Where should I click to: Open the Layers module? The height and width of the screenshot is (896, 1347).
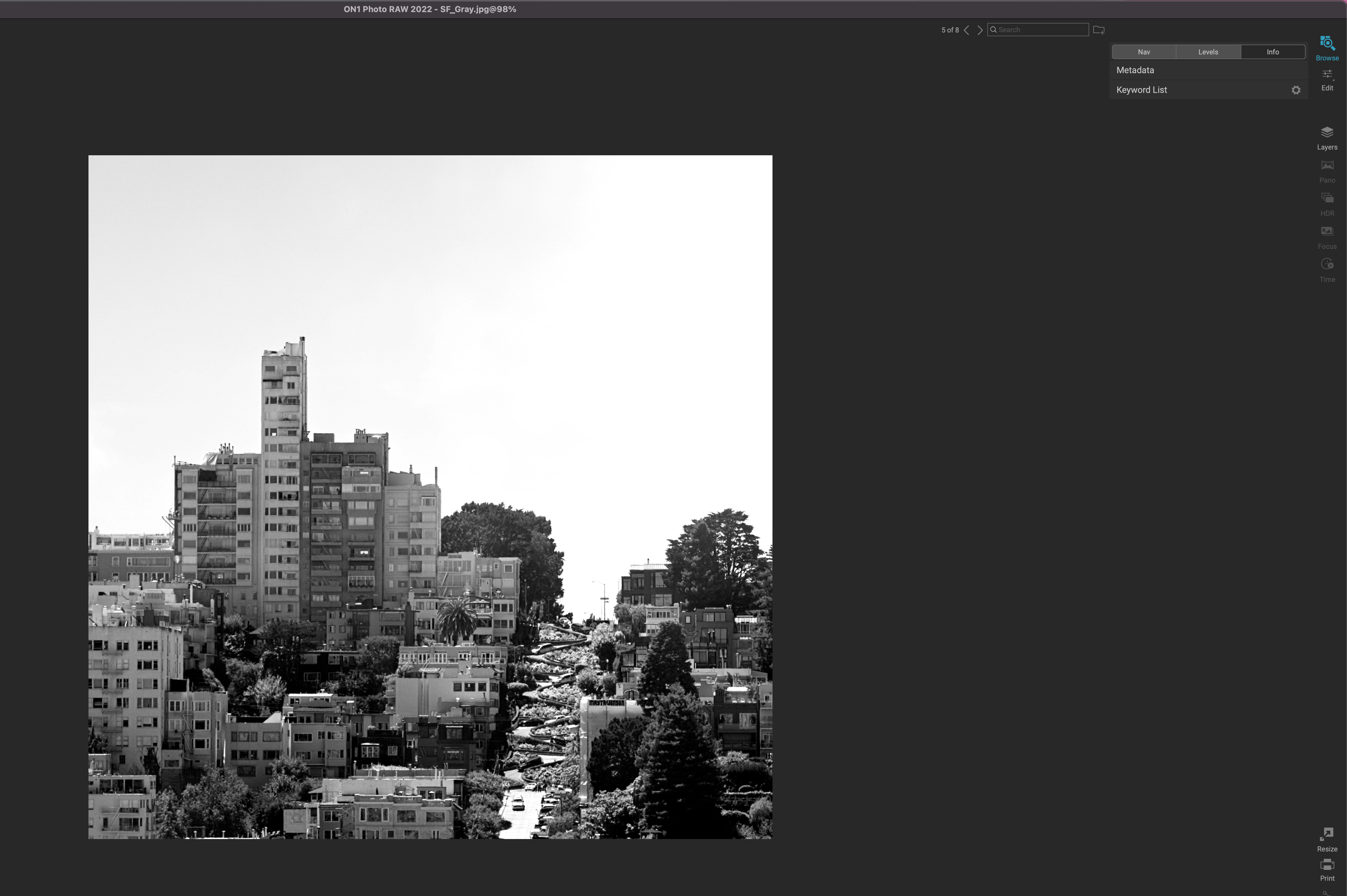pyautogui.click(x=1326, y=138)
